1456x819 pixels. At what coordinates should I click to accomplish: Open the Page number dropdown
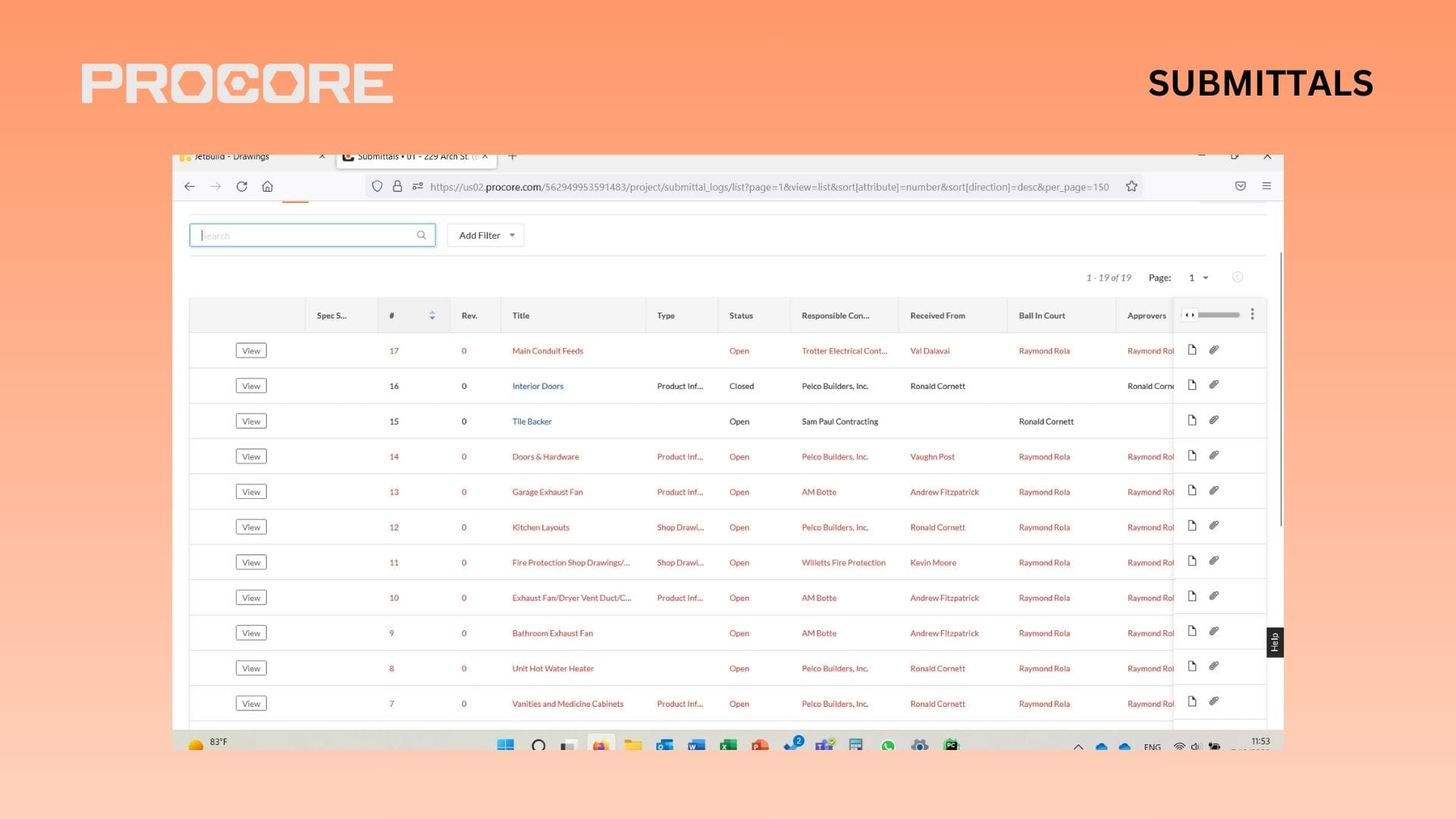coord(1198,278)
